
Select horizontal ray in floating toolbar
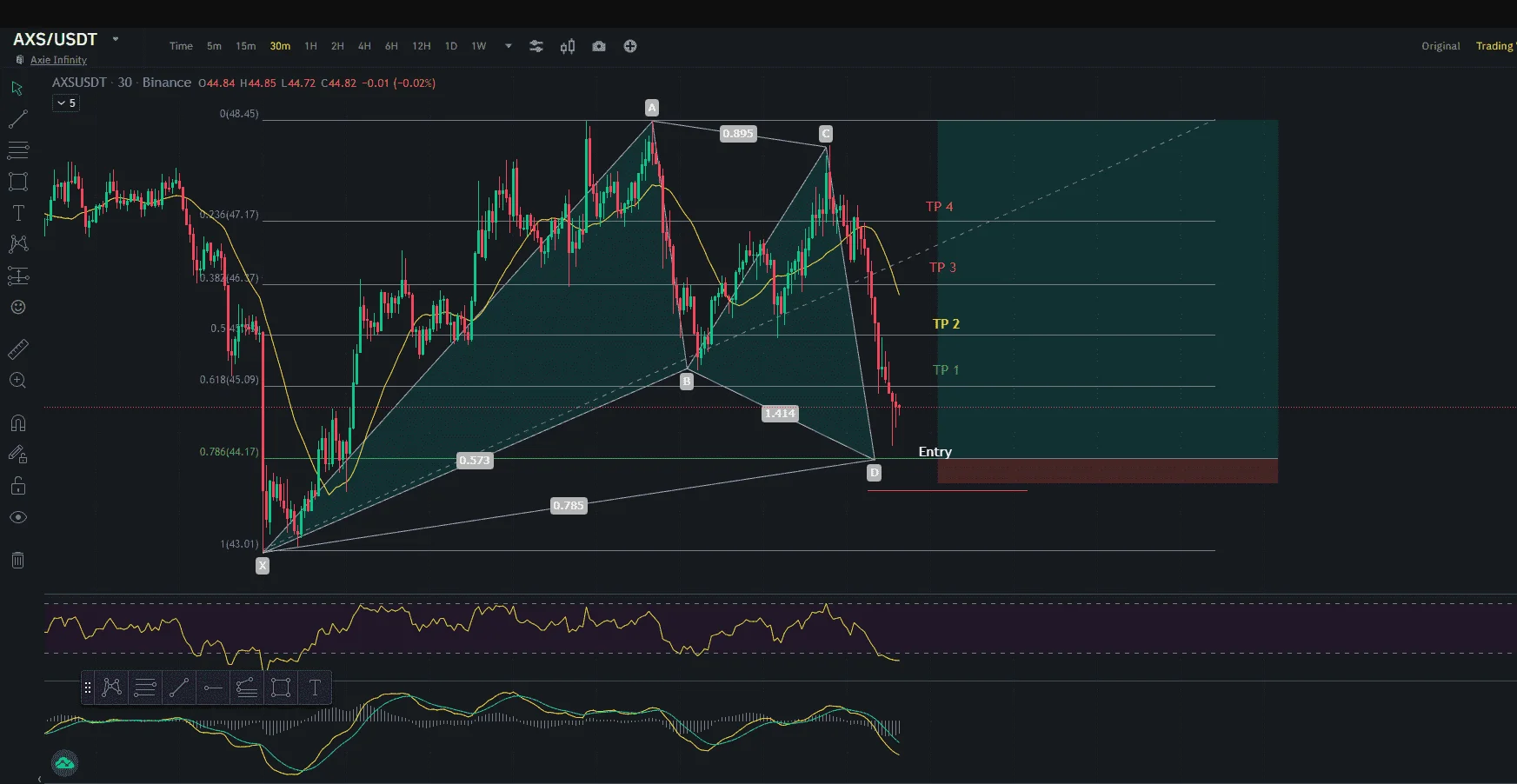(x=213, y=688)
